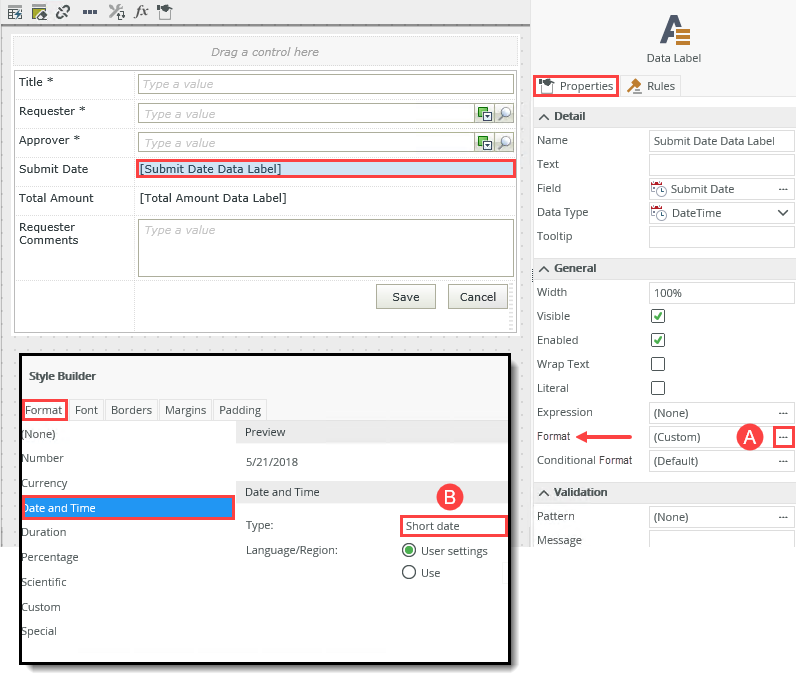796x689 pixels.
Task: Click the Tooltip property field
Action: click(721, 237)
